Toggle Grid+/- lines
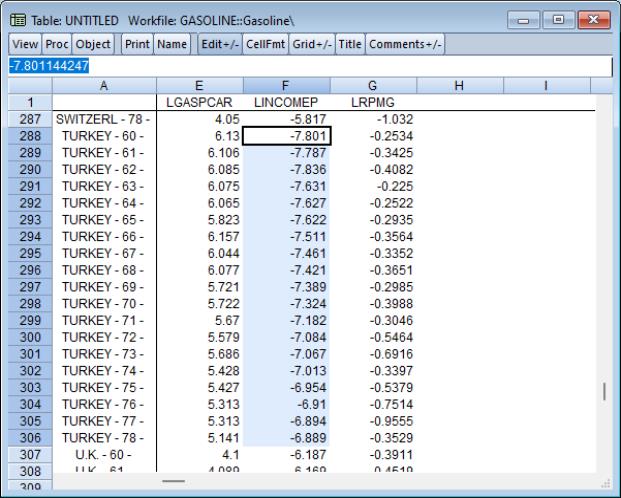This screenshot has width=621, height=498. [310, 45]
